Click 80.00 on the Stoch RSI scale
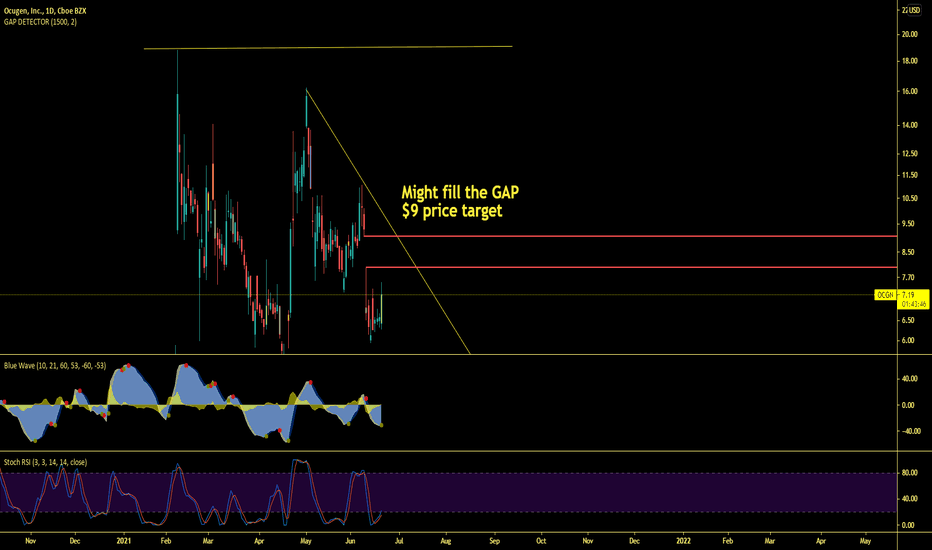 [909, 473]
